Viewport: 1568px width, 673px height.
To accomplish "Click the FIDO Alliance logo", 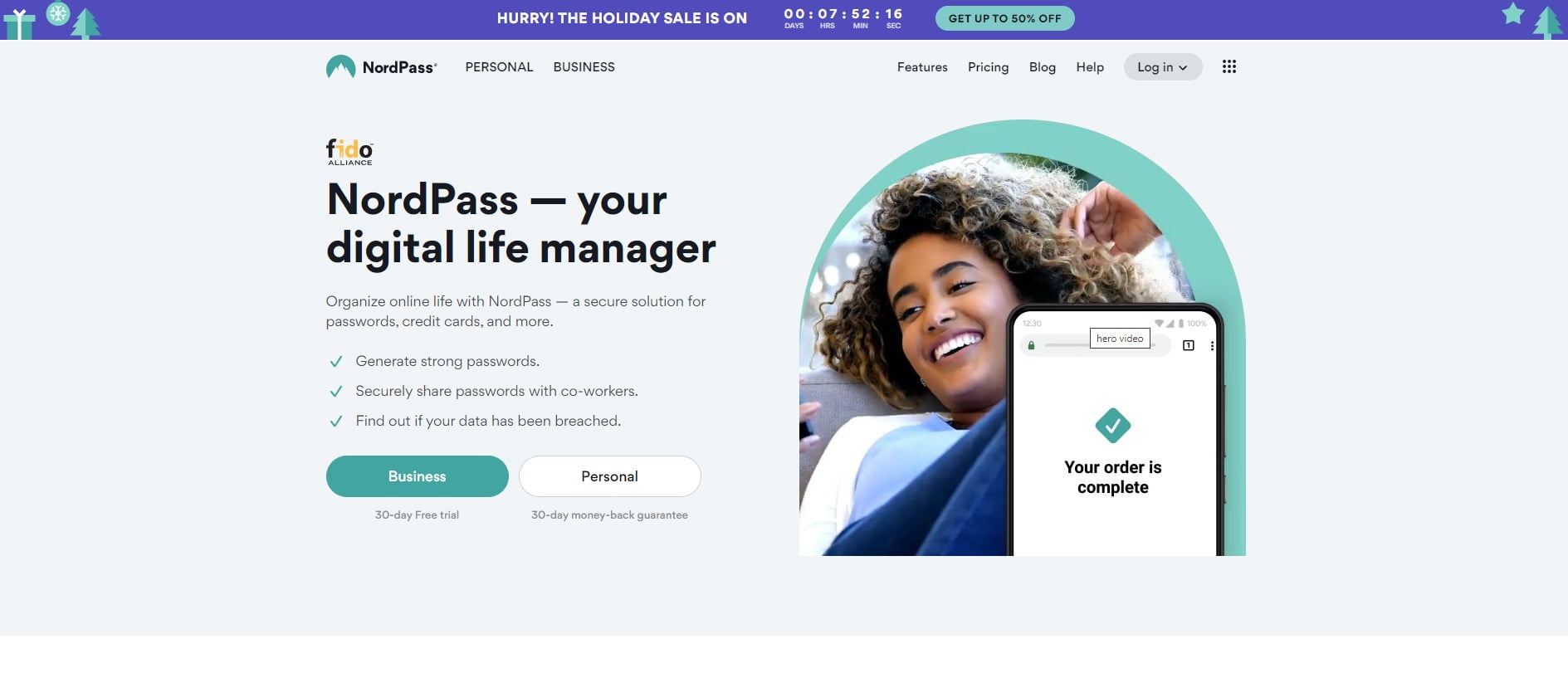I will tap(349, 152).
